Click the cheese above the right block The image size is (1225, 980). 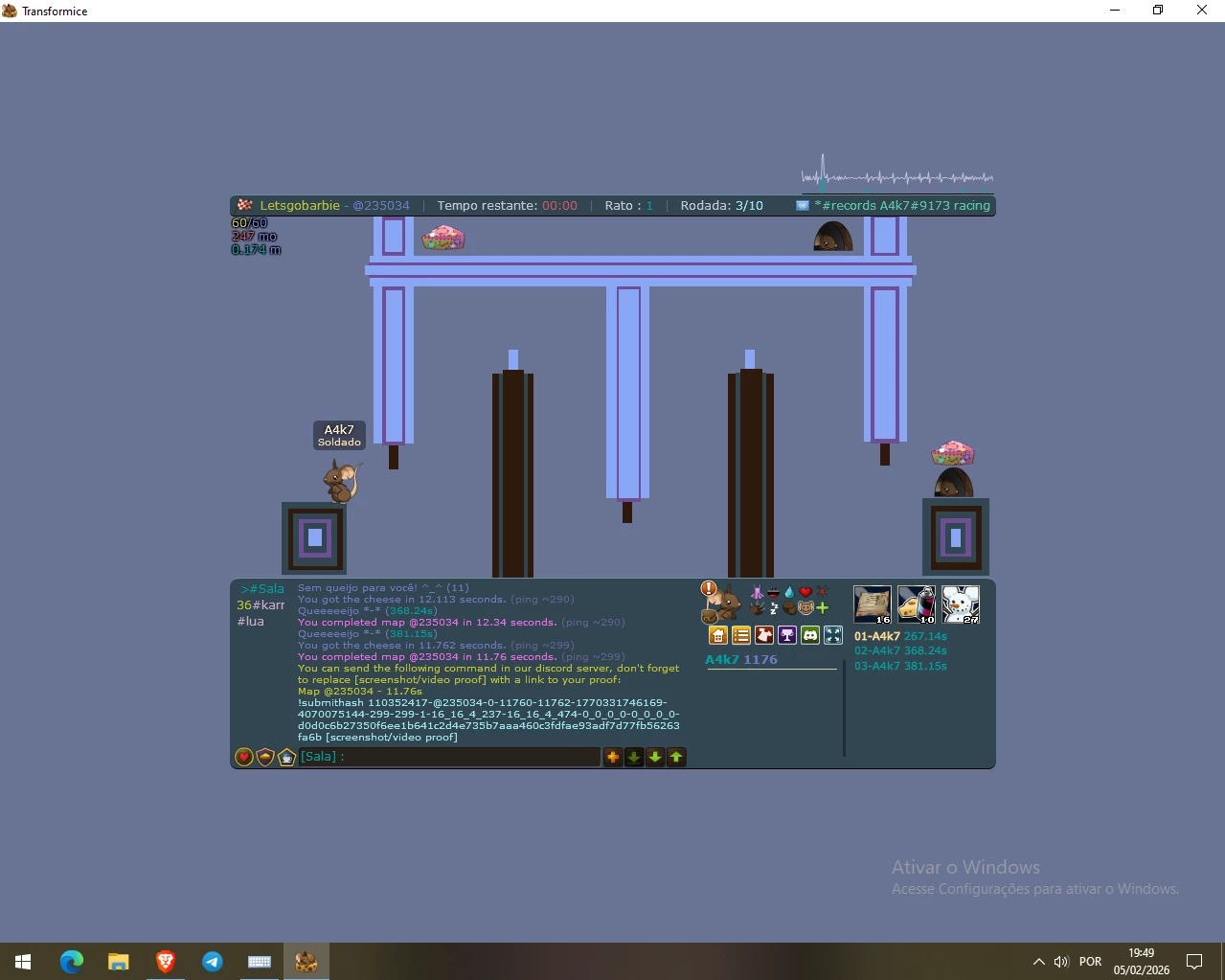coord(952,453)
